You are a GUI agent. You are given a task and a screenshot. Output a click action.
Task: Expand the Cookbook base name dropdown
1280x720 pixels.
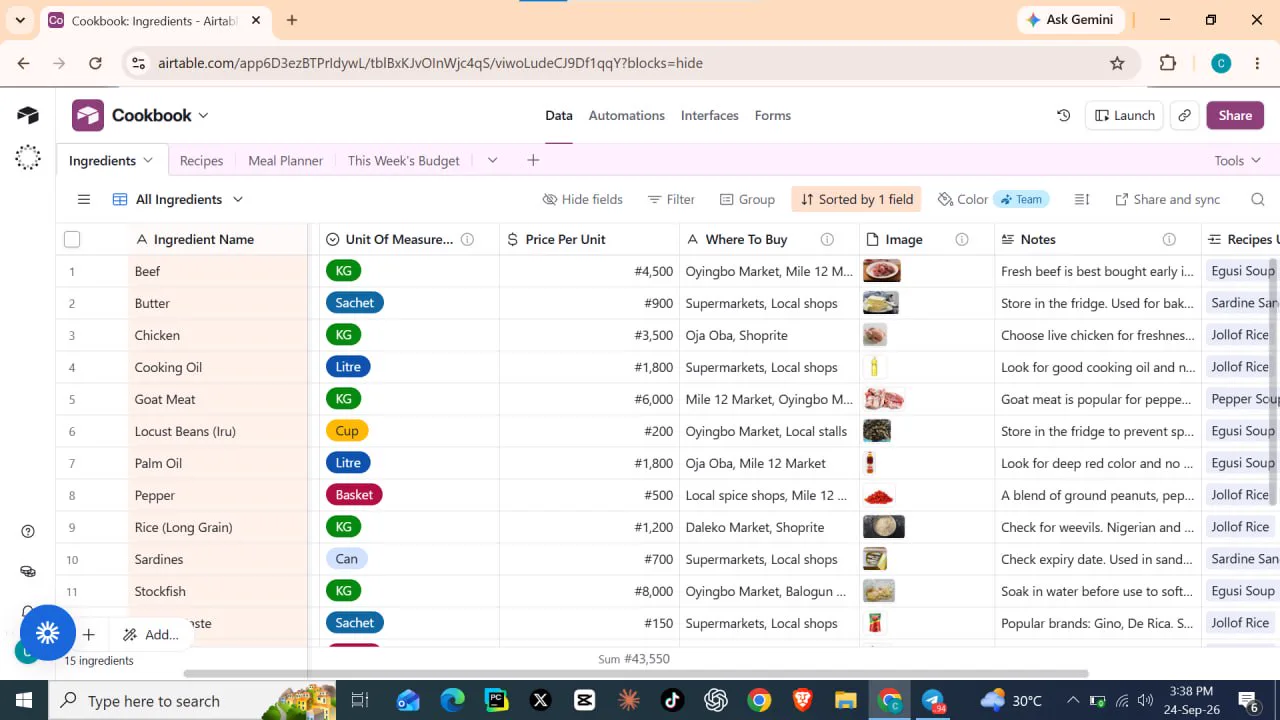click(203, 115)
